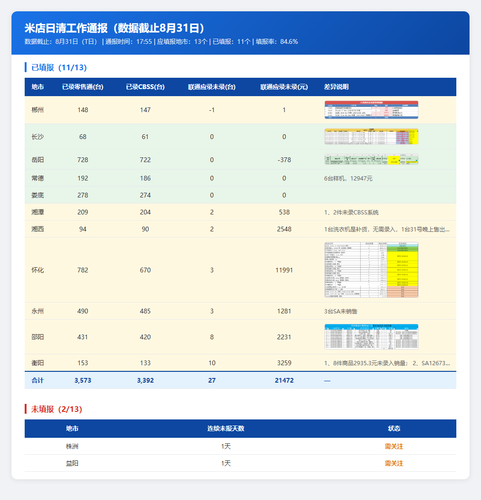Screen dimensions: 481x500
Task: Click the 6台样机 note in the 常德 row
Action: tap(348, 178)
